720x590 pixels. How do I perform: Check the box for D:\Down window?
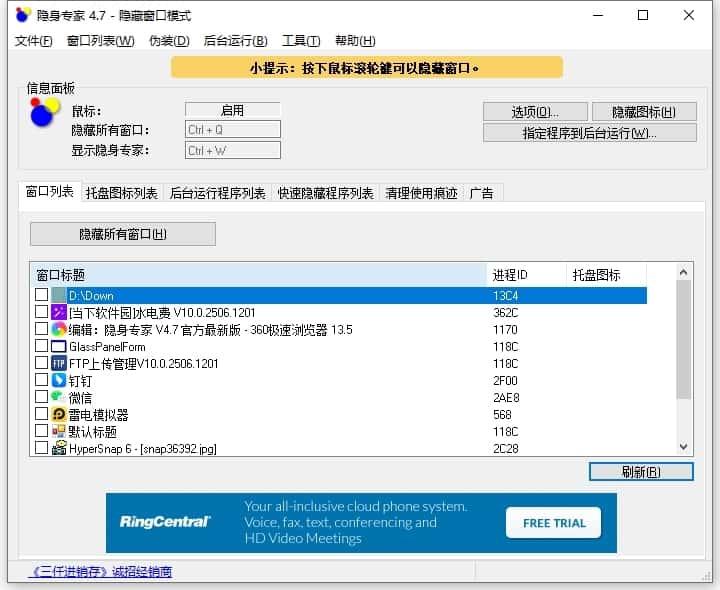point(41,295)
